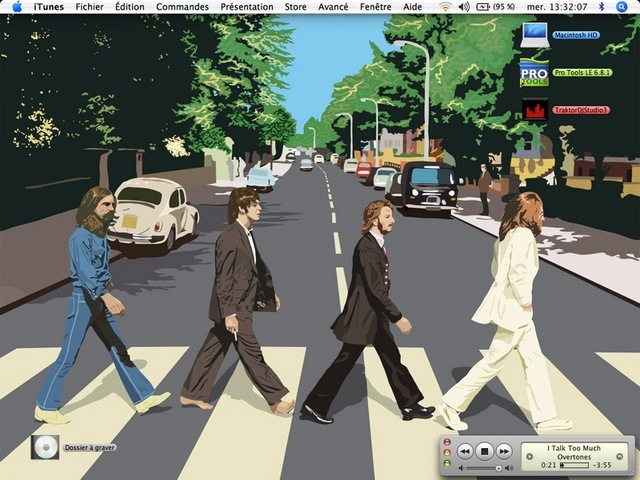Select the Dossier à graver disc icon
640x480 pixels.
tap(45, 447)
